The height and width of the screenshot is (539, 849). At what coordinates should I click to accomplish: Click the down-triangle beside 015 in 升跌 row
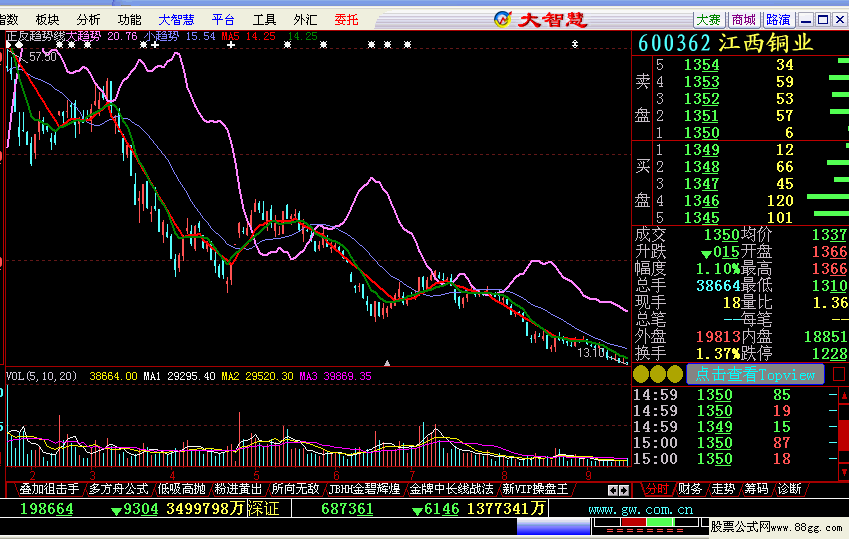pos(706,254)
